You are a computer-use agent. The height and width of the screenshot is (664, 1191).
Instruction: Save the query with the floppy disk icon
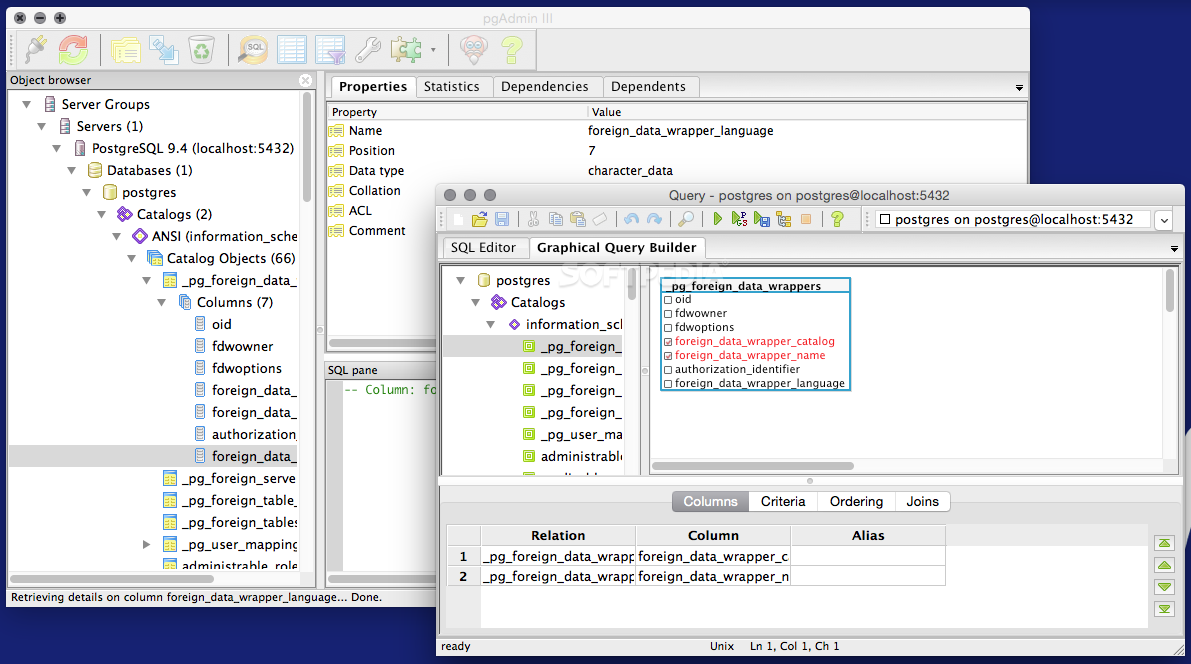coord(502,220)
